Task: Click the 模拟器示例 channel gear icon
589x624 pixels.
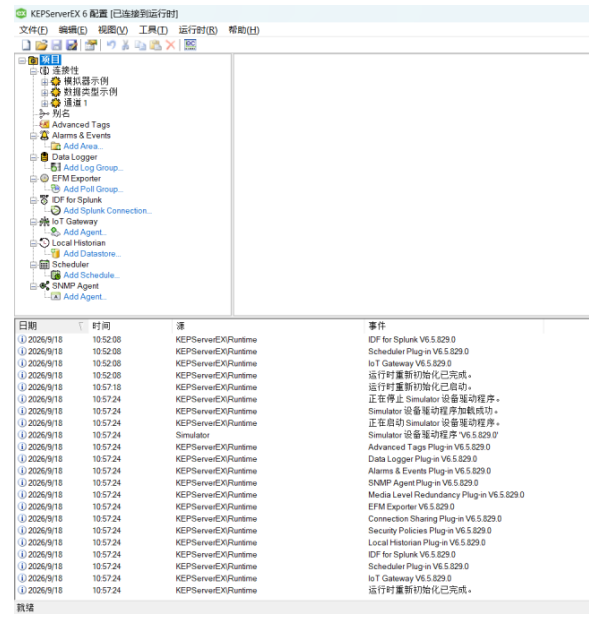Action: pyautogui.click(x=56, y=82)
